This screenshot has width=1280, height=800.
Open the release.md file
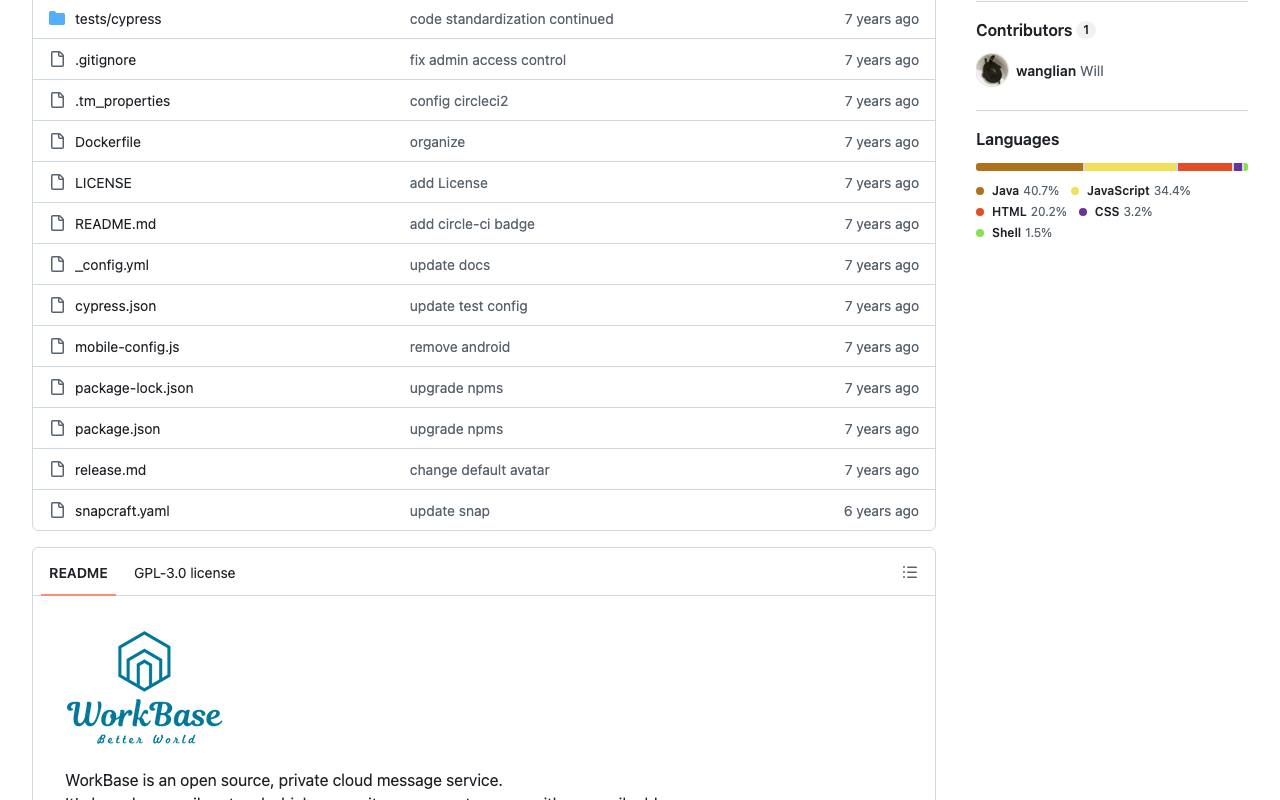click(x=110, y=470)
